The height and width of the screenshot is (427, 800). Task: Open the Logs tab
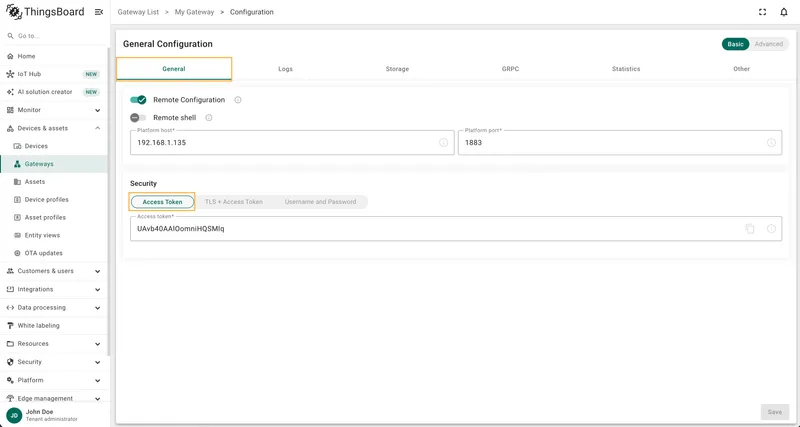pos(286,69)
